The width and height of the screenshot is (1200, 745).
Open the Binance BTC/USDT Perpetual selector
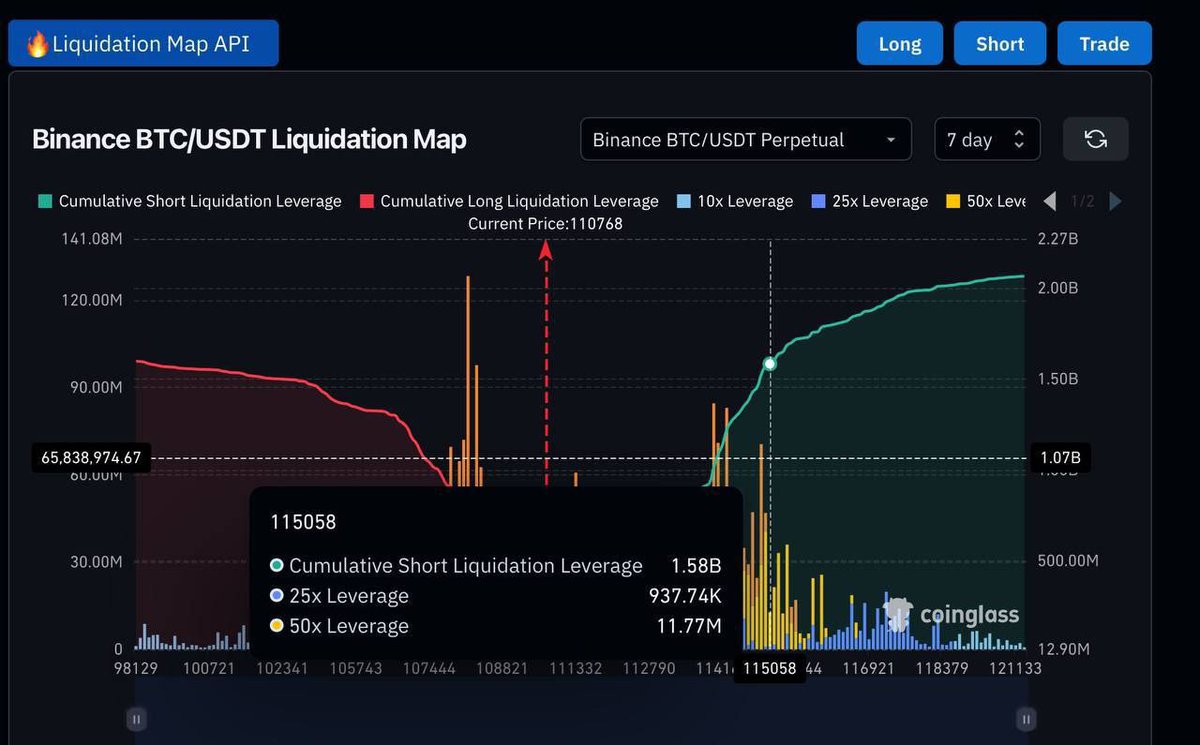tap(745, 139)
